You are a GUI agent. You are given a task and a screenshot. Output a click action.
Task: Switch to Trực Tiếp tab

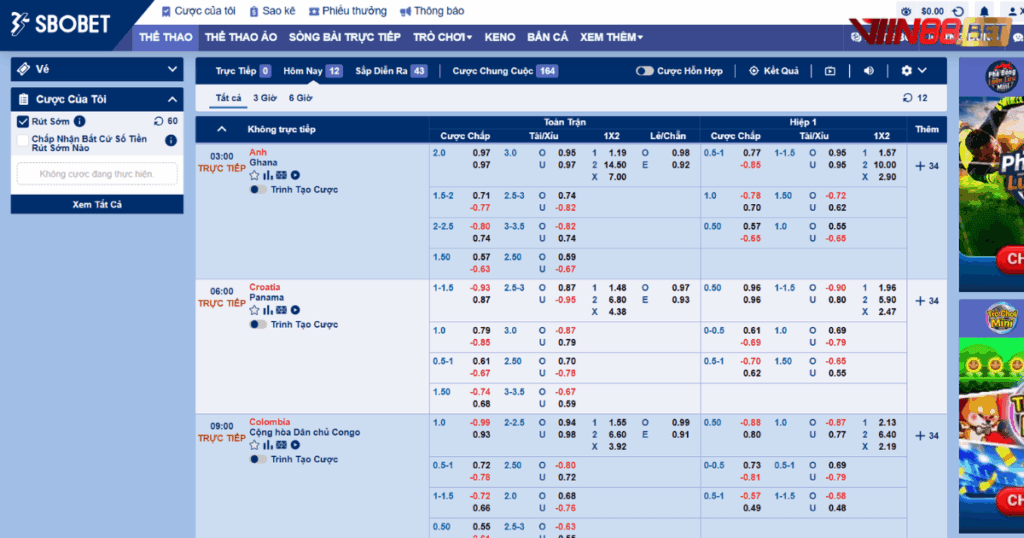click(x=243, y=71)
